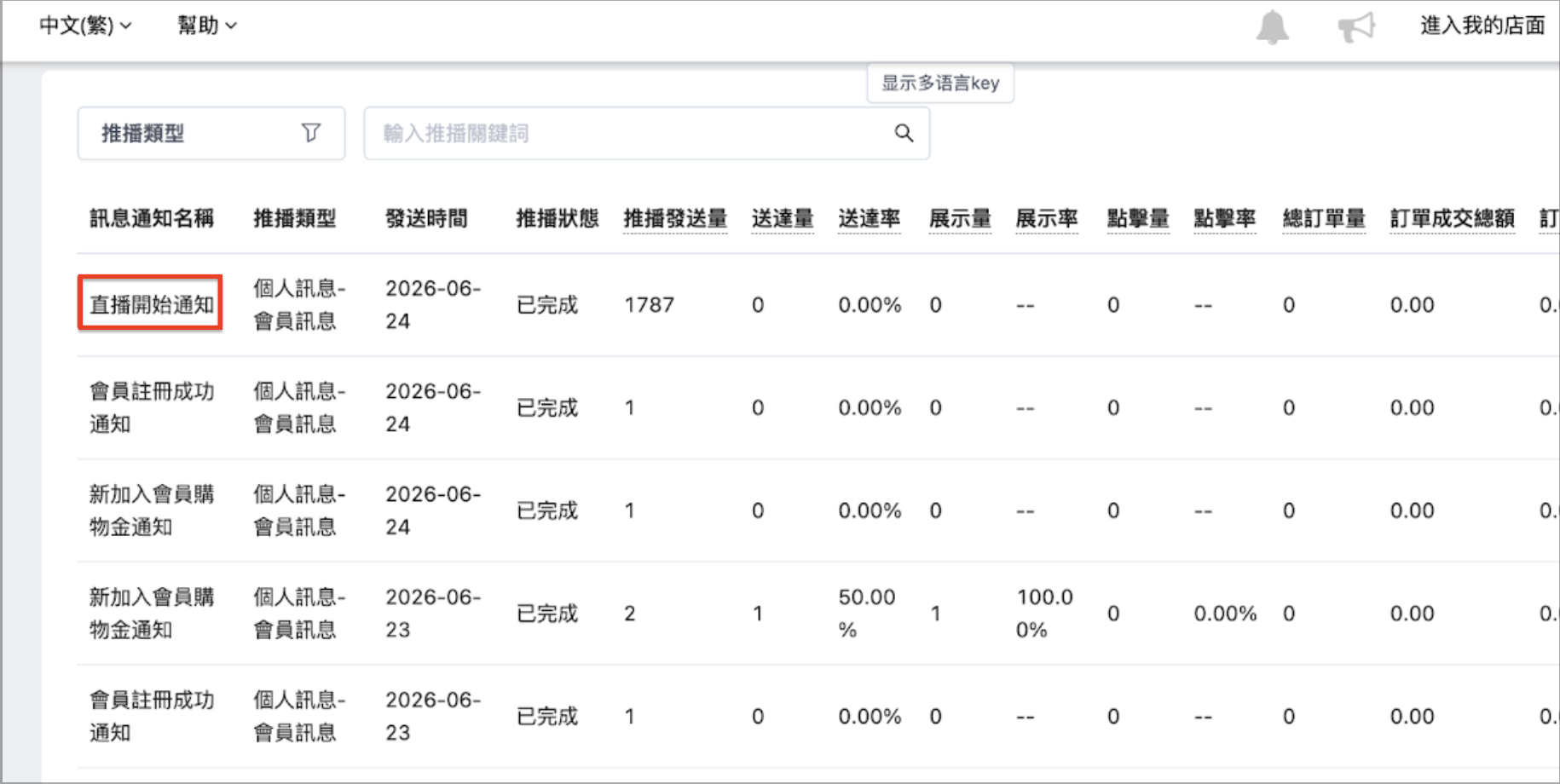Click the 展示率 column header
1560x784 pixels.
1047,219
